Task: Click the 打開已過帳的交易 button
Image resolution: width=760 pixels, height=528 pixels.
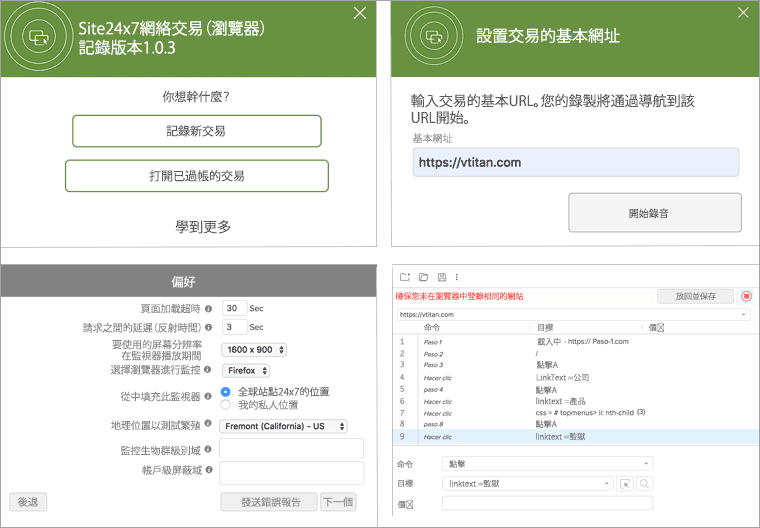Action: (197, 176)
